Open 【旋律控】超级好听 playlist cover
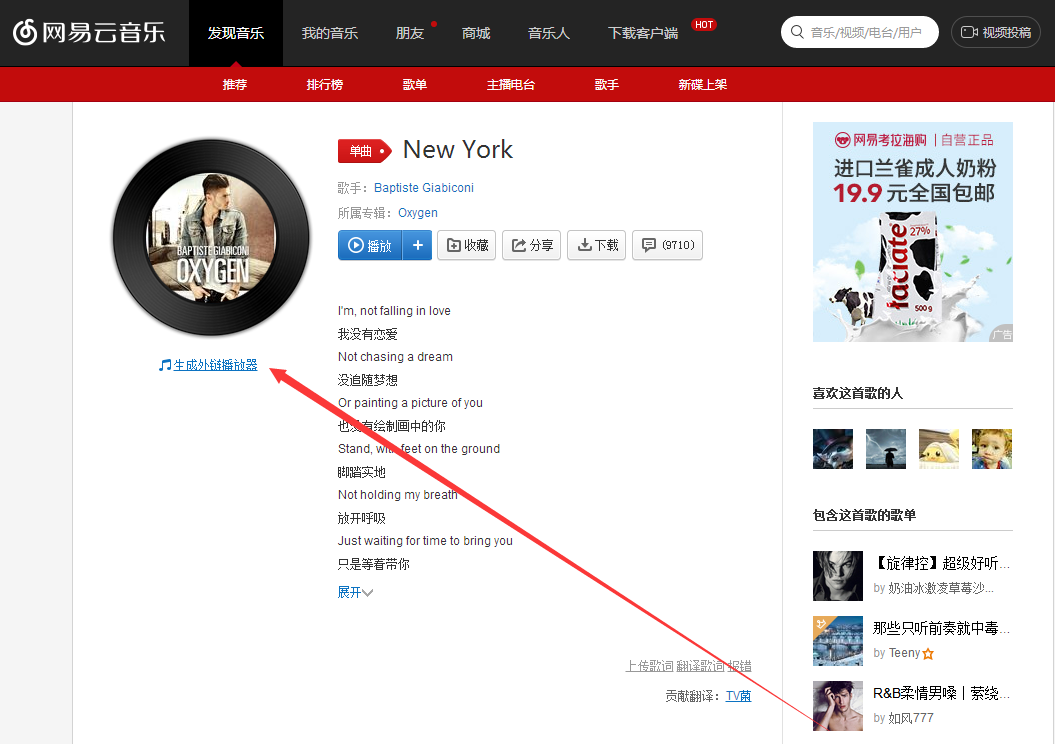Viewport: 1055px width, 744px height. tap(838, 576)
